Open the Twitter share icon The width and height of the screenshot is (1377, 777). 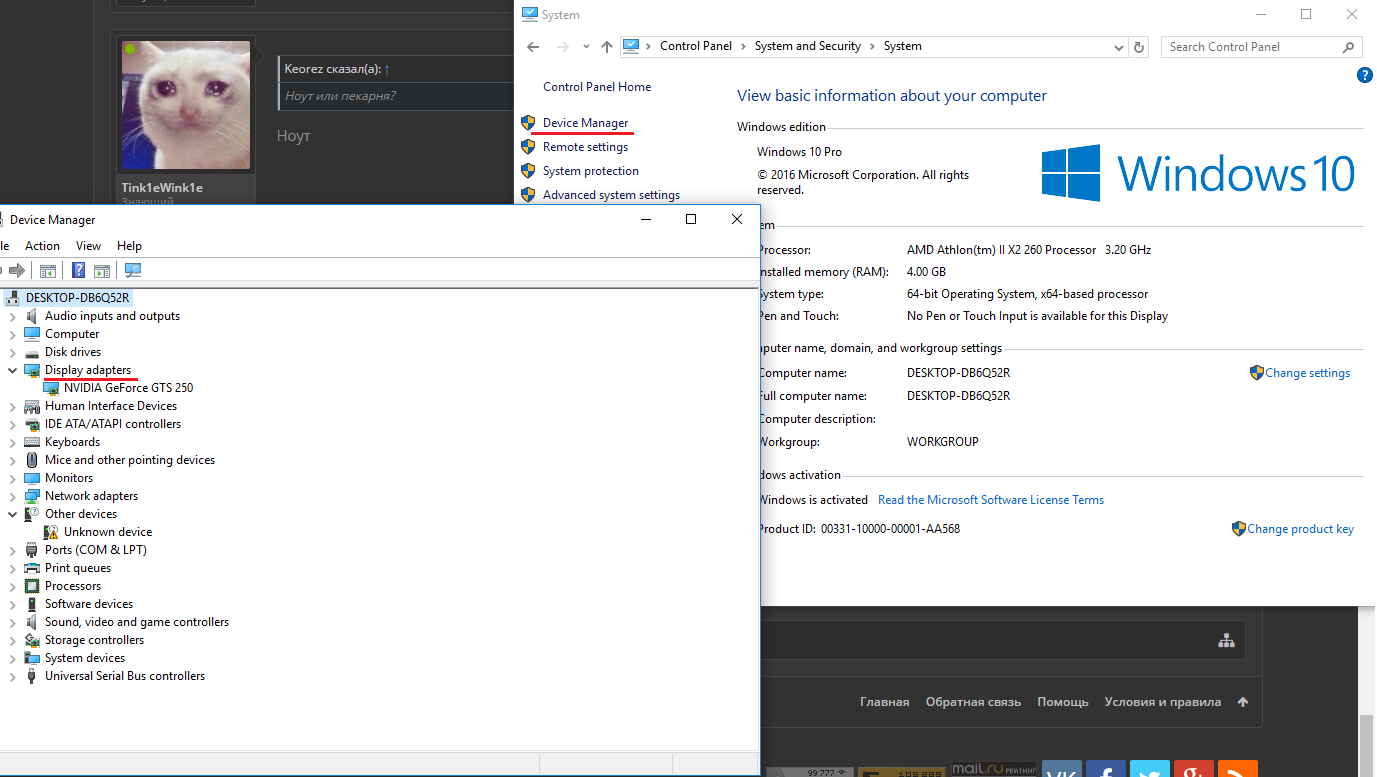[x=1148, y=770]
